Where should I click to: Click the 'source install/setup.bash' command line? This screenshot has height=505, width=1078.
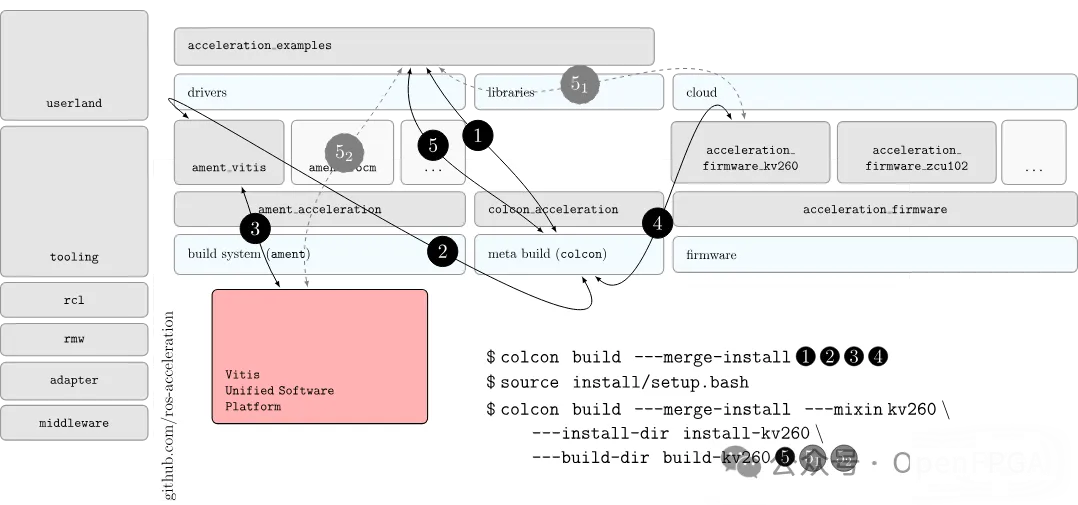(x=617, y=382)
